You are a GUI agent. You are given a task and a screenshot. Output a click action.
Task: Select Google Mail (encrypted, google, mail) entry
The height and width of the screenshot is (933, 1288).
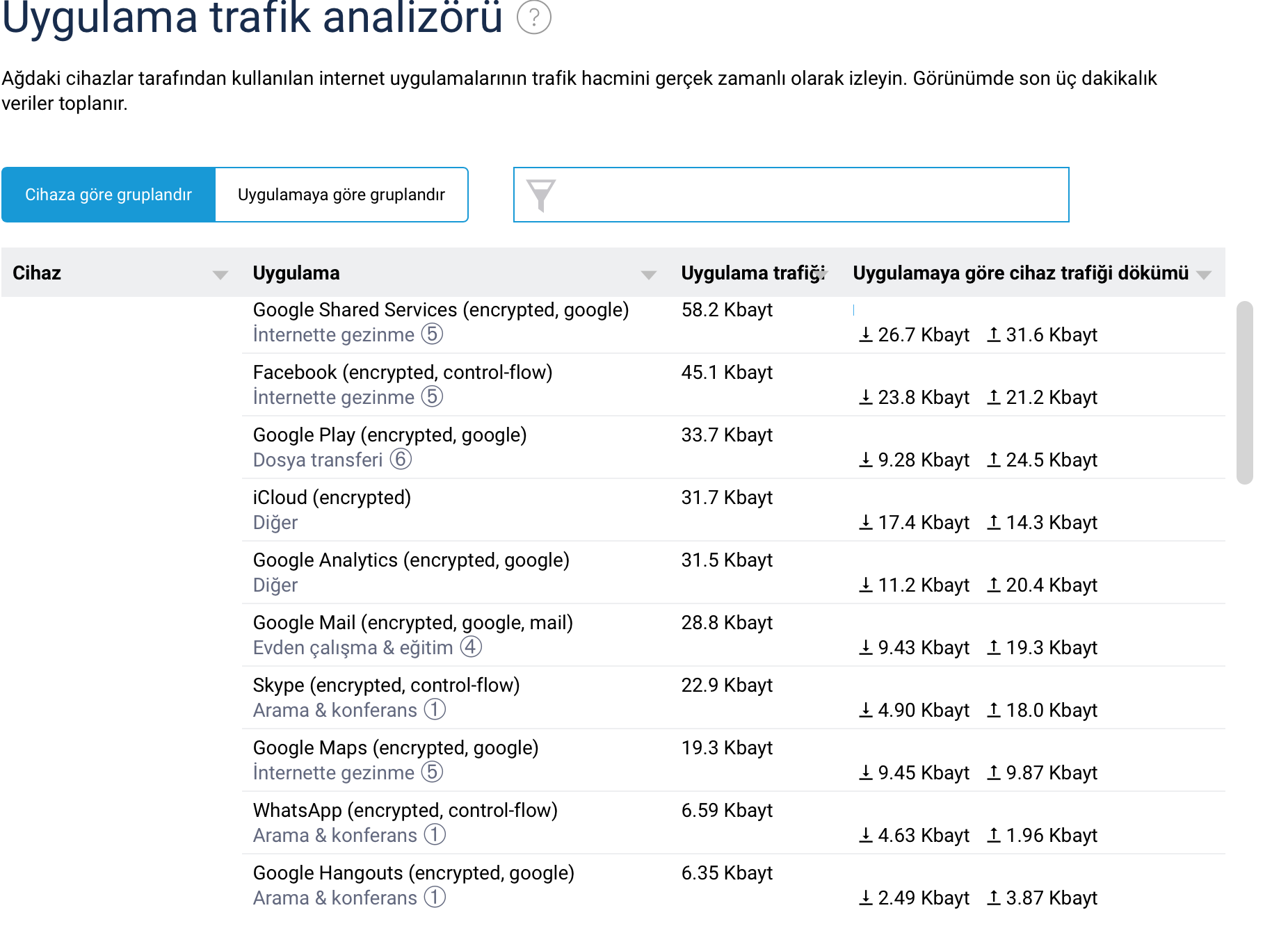413,623
